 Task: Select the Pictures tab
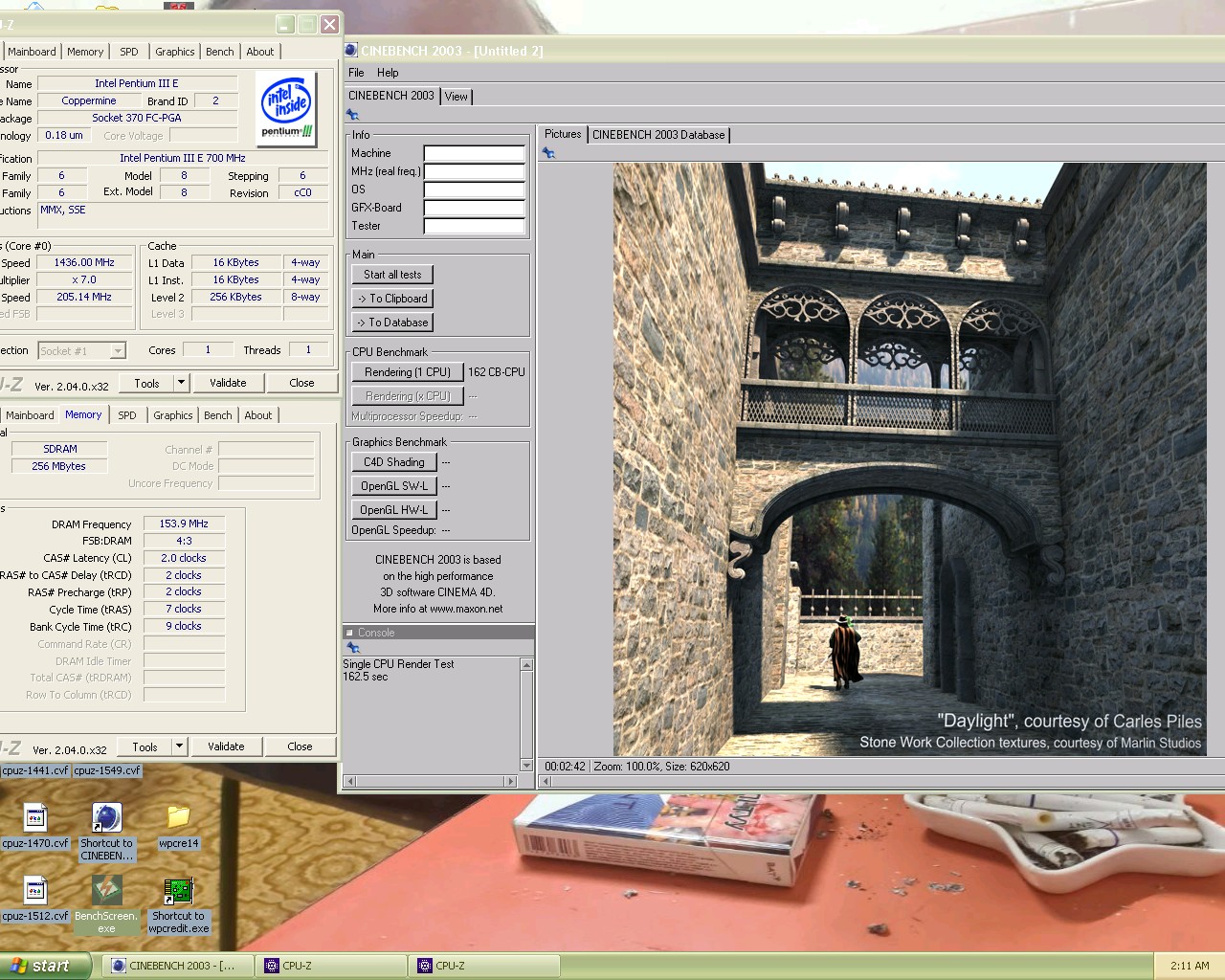pyautogui.click(x=563, y=134)
